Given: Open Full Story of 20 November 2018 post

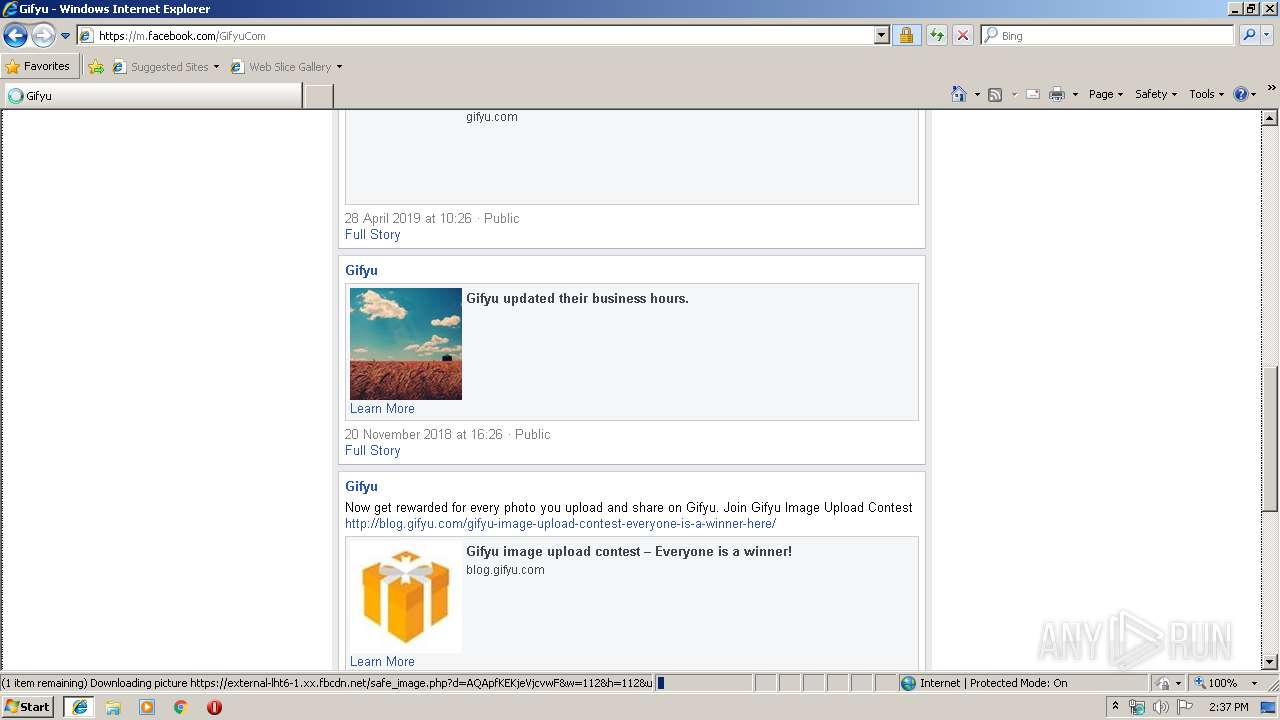Looking at the screenshot, I should click(x=372, y=451).
